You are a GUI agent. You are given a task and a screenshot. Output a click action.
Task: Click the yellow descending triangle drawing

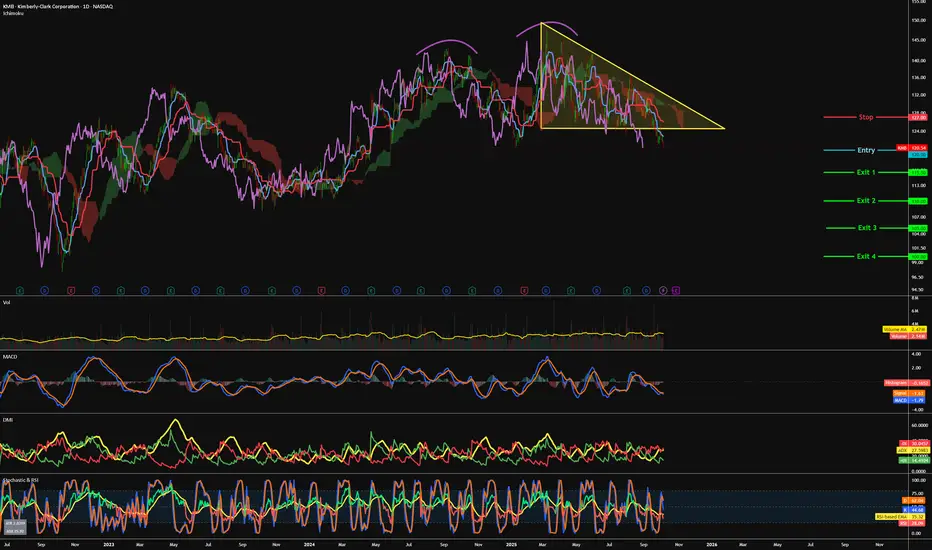click(x=600, y=100)
